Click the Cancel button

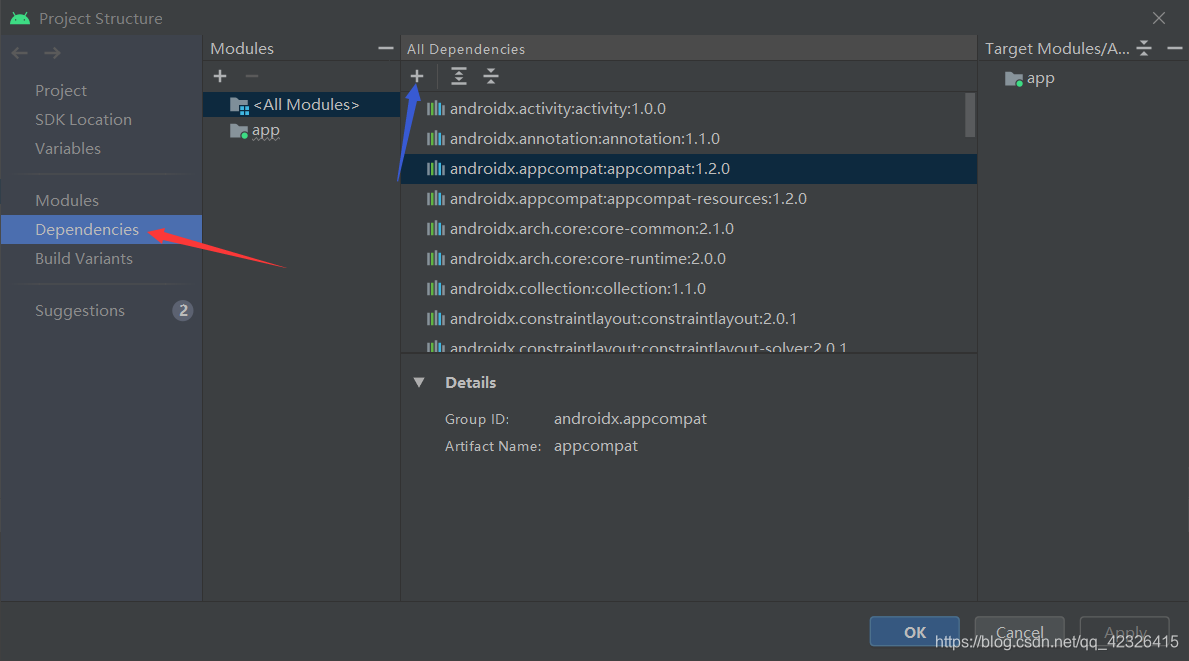click(1019, 632)
